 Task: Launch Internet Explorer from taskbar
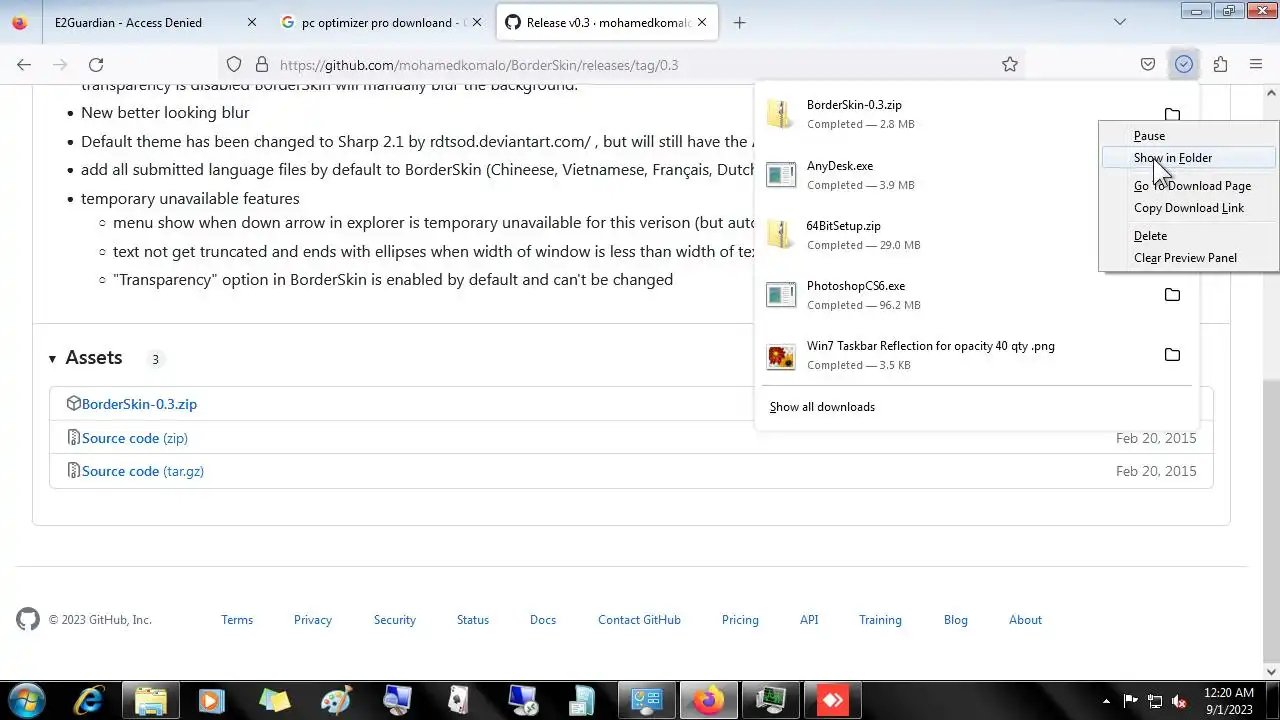(x=89, y=700)
